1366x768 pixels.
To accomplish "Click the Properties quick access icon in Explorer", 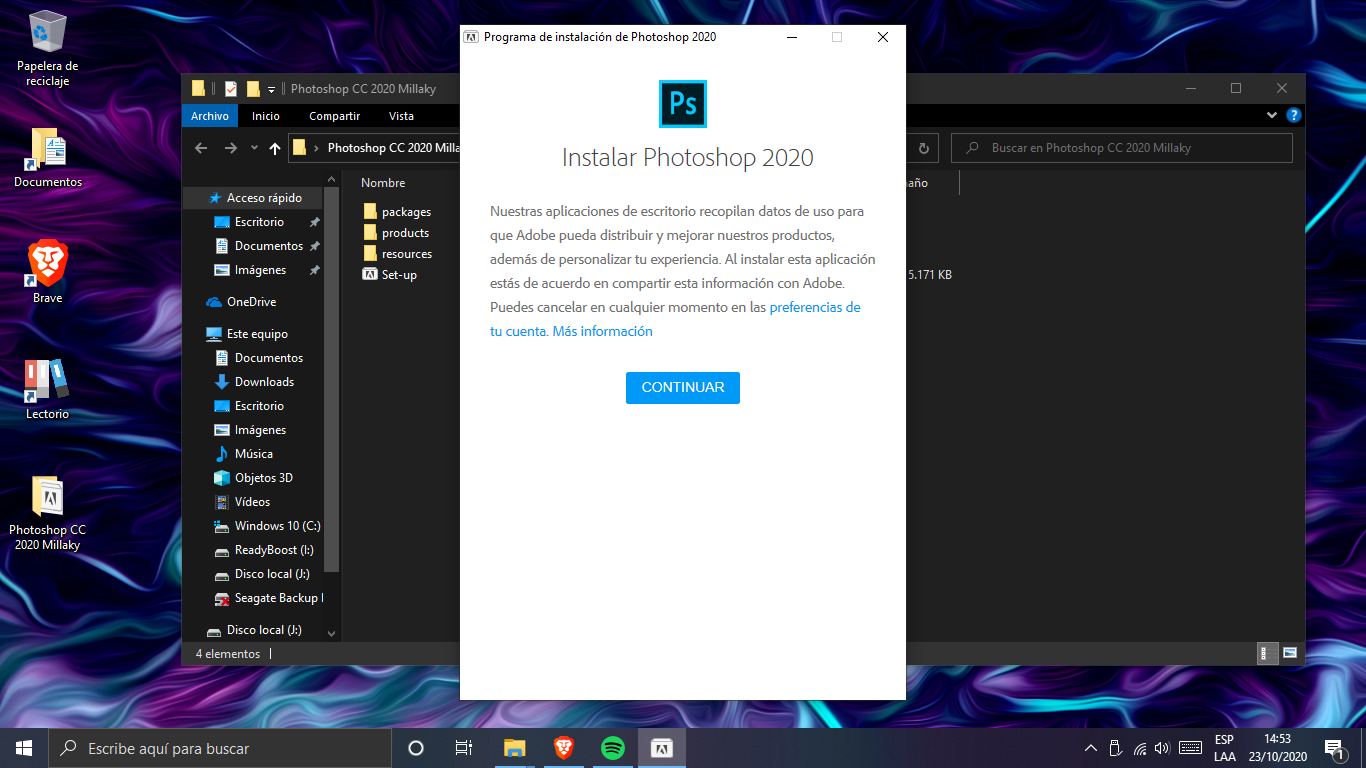I will (x=231, y=88).
